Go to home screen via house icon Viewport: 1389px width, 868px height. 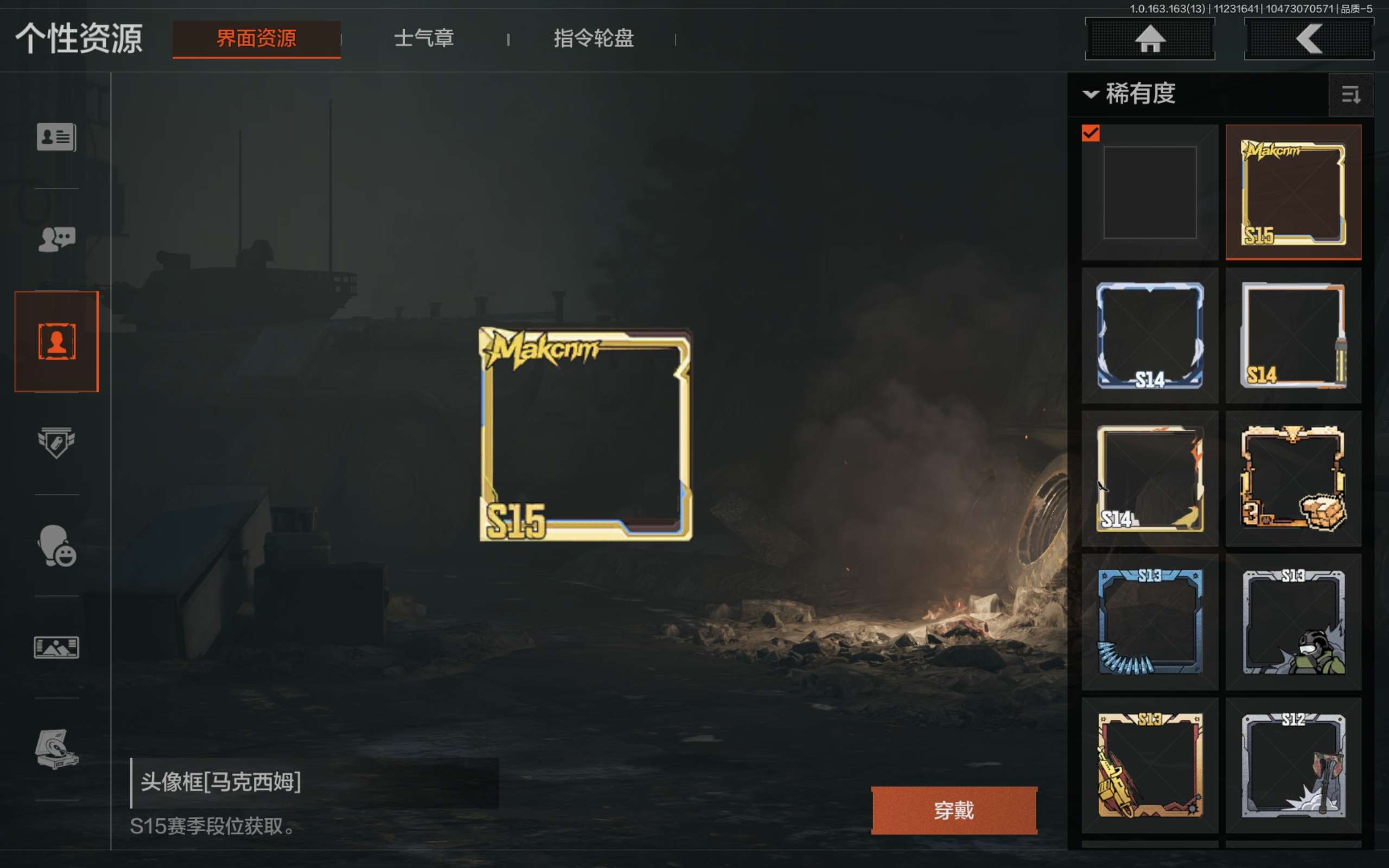tap(1150, 39)
